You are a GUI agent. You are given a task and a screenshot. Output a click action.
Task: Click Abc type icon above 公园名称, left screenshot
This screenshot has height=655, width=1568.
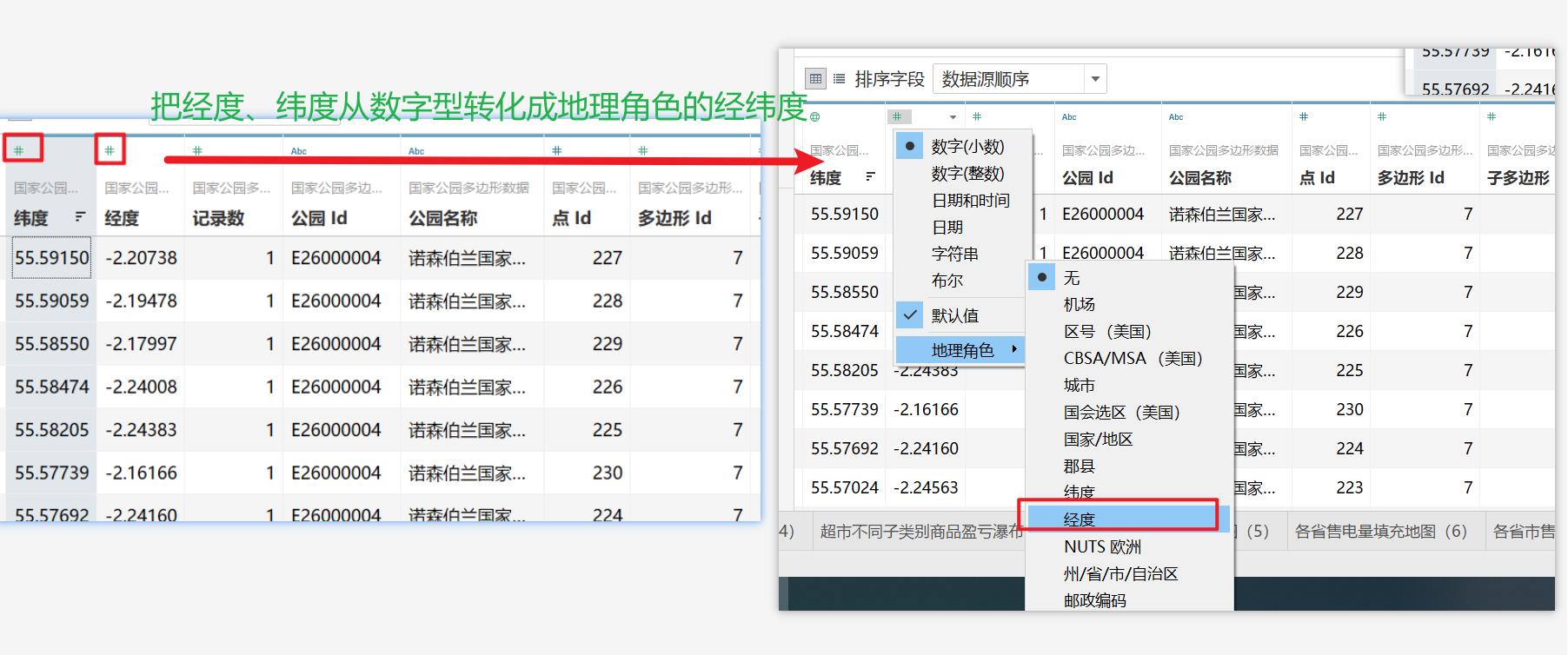pos(416,151)
